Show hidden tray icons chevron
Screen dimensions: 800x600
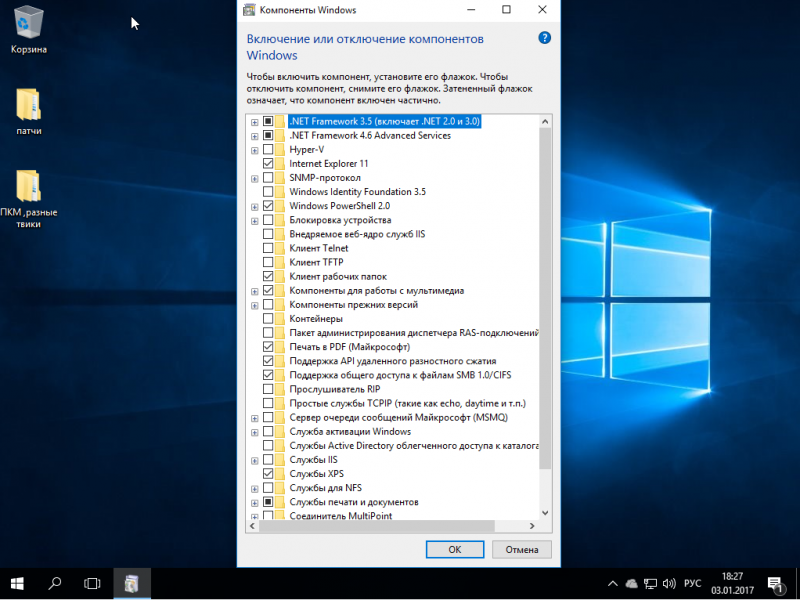click(x=613, y=584)
